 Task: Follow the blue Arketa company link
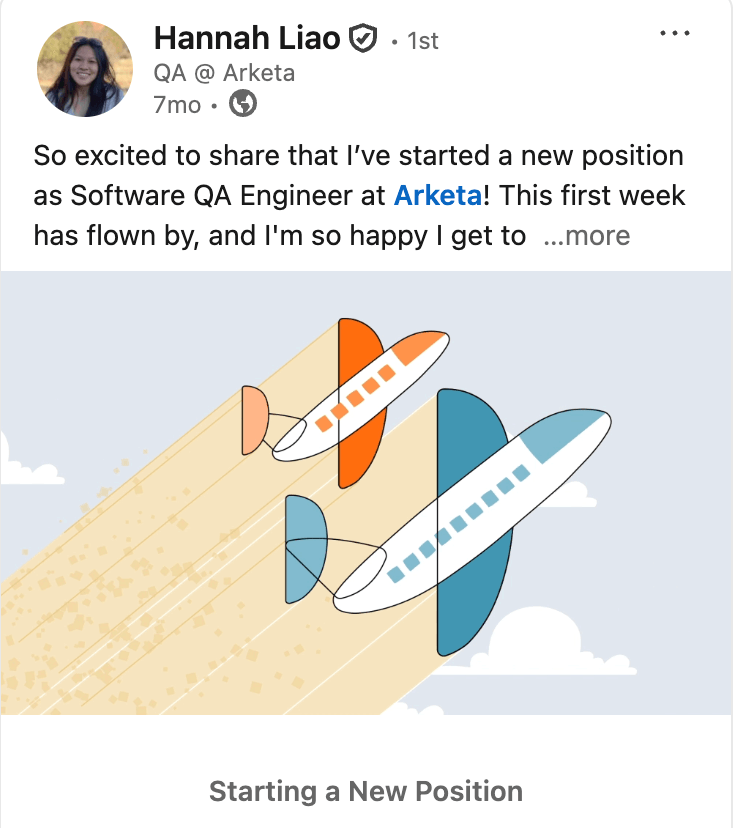(x=438, y=195)
